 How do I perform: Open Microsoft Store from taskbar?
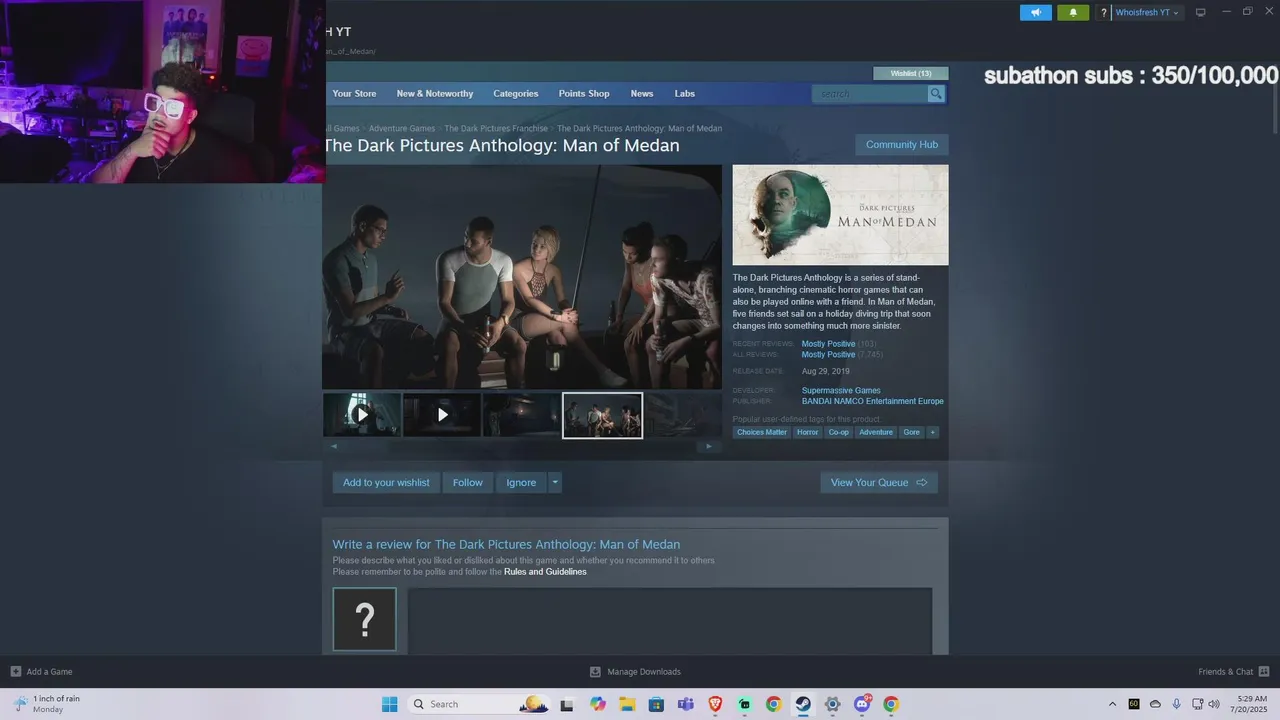coord(656,704)
